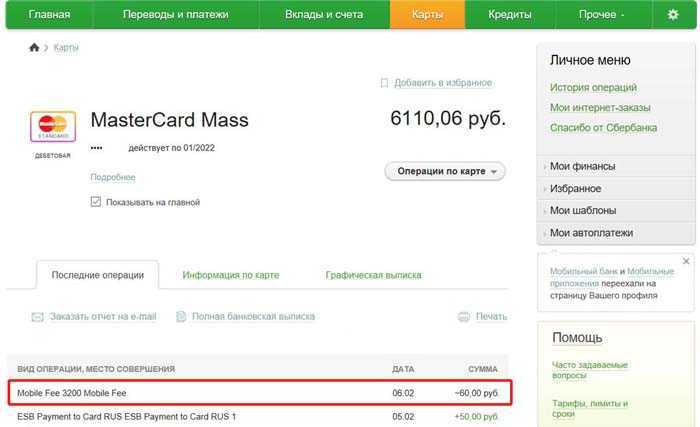700x427 pixels.
Task: Open Спасибо от Сбербанка link
Action: (x=603, y=128)
